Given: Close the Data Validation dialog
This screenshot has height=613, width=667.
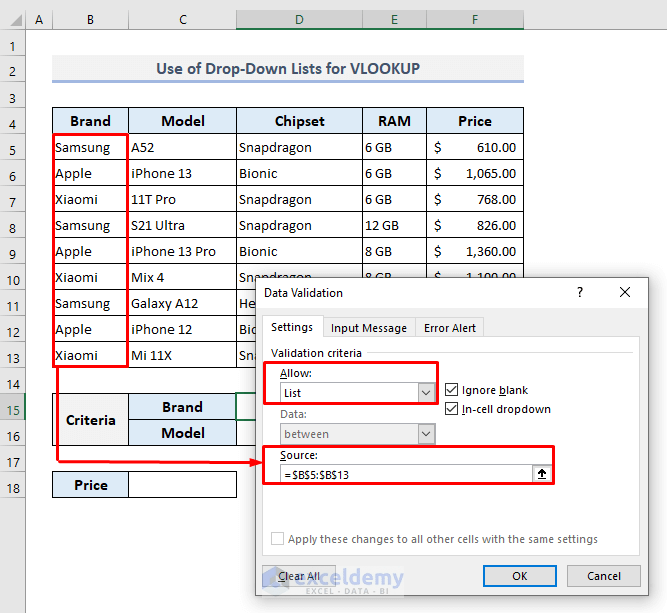Looking at the screenshot, I should [624, 292].
